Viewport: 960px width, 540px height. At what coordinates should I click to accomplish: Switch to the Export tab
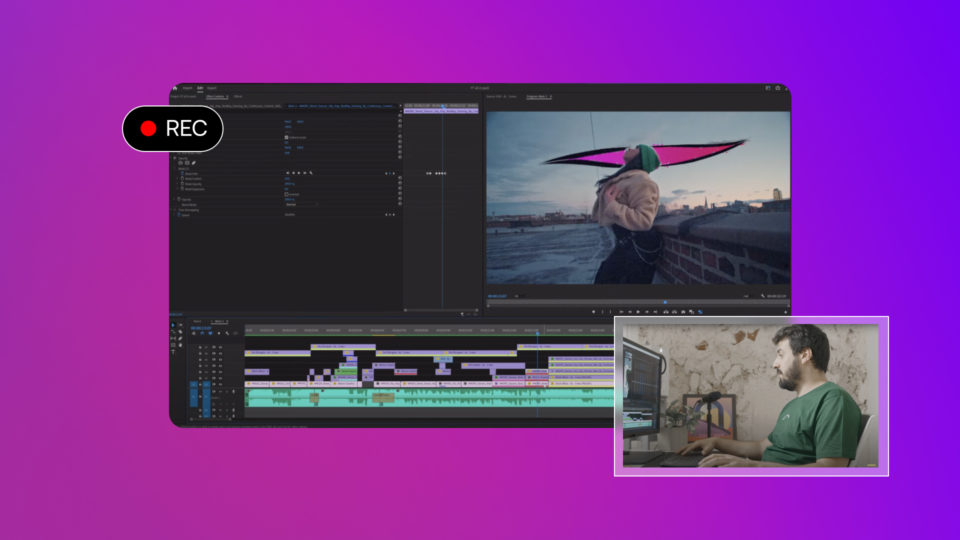coord(212,88)
